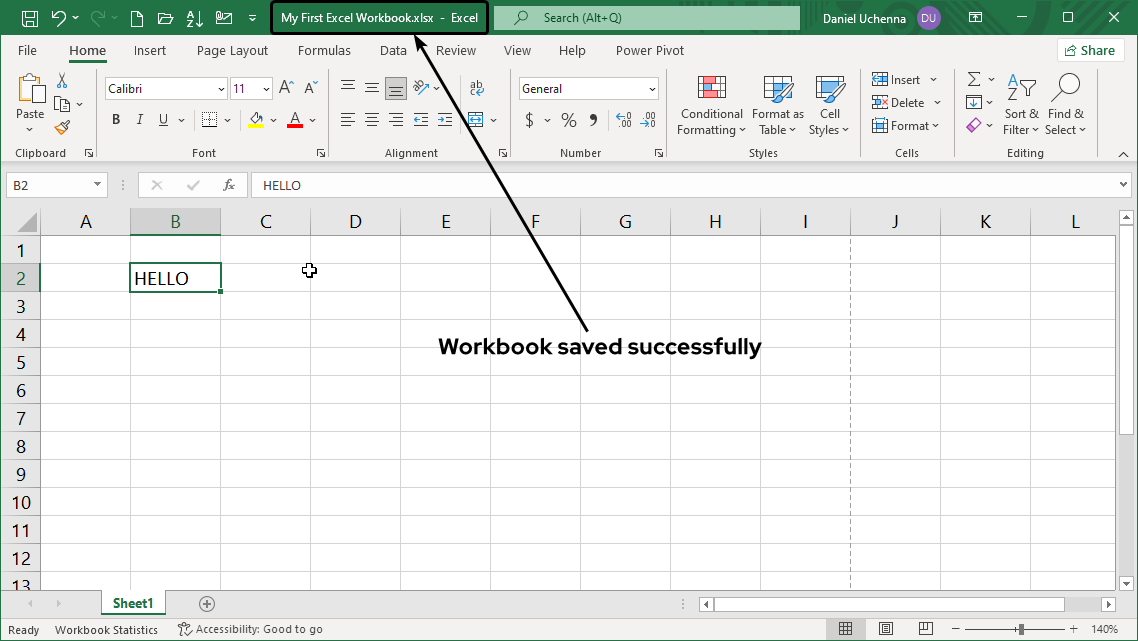
Task: Open the General number format dropdown
Action: [652, 88]
